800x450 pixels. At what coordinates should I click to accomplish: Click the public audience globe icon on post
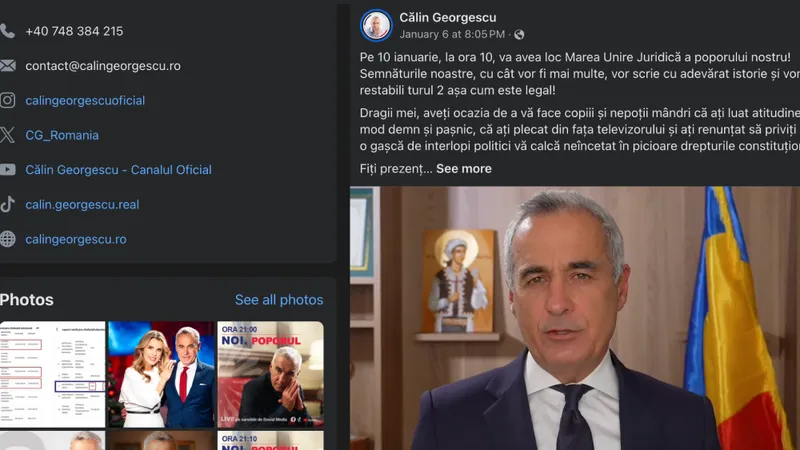click(519, 35)
